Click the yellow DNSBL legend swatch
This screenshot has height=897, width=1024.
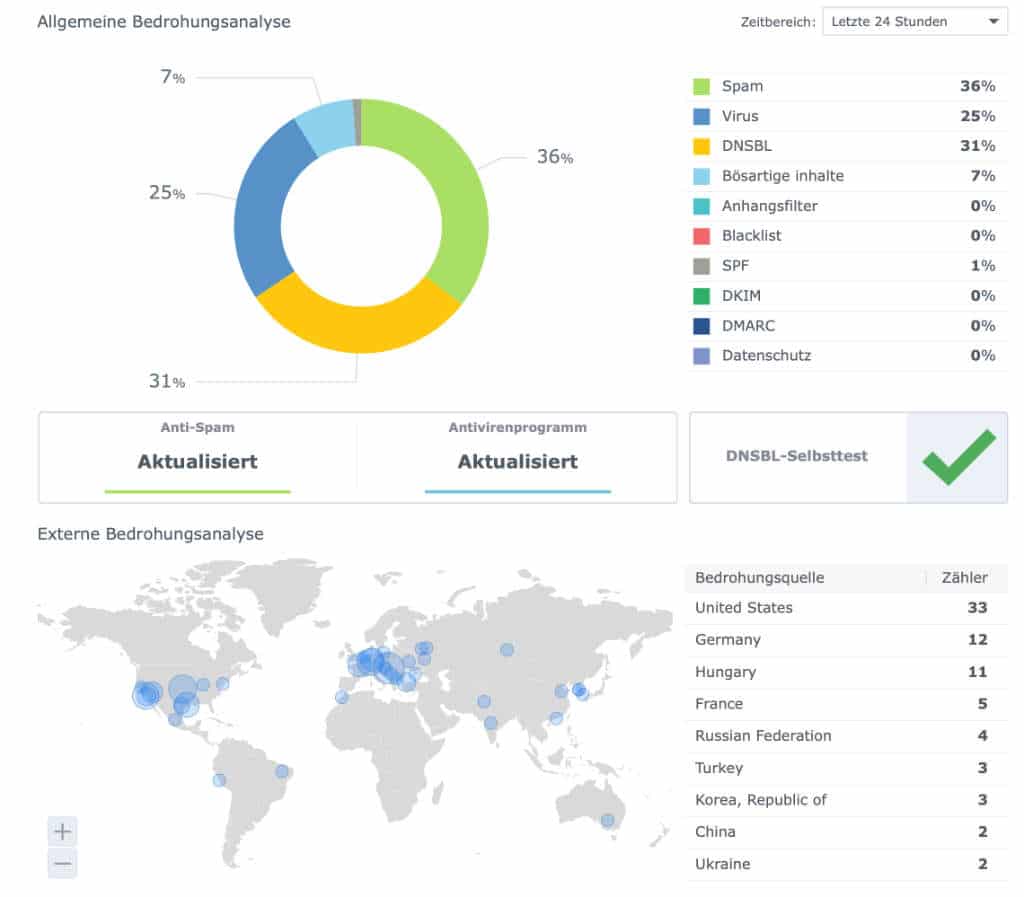click(x=701, y=146)
